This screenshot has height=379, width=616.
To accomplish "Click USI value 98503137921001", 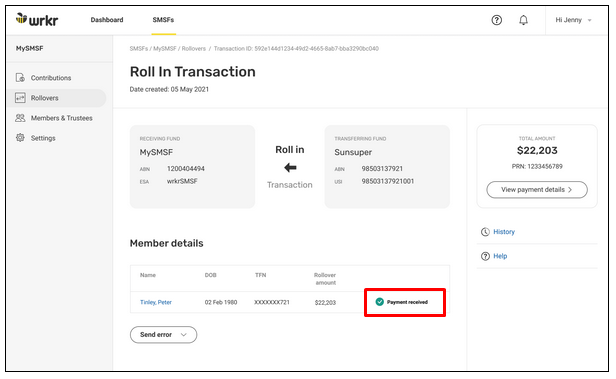I will 388,181.
